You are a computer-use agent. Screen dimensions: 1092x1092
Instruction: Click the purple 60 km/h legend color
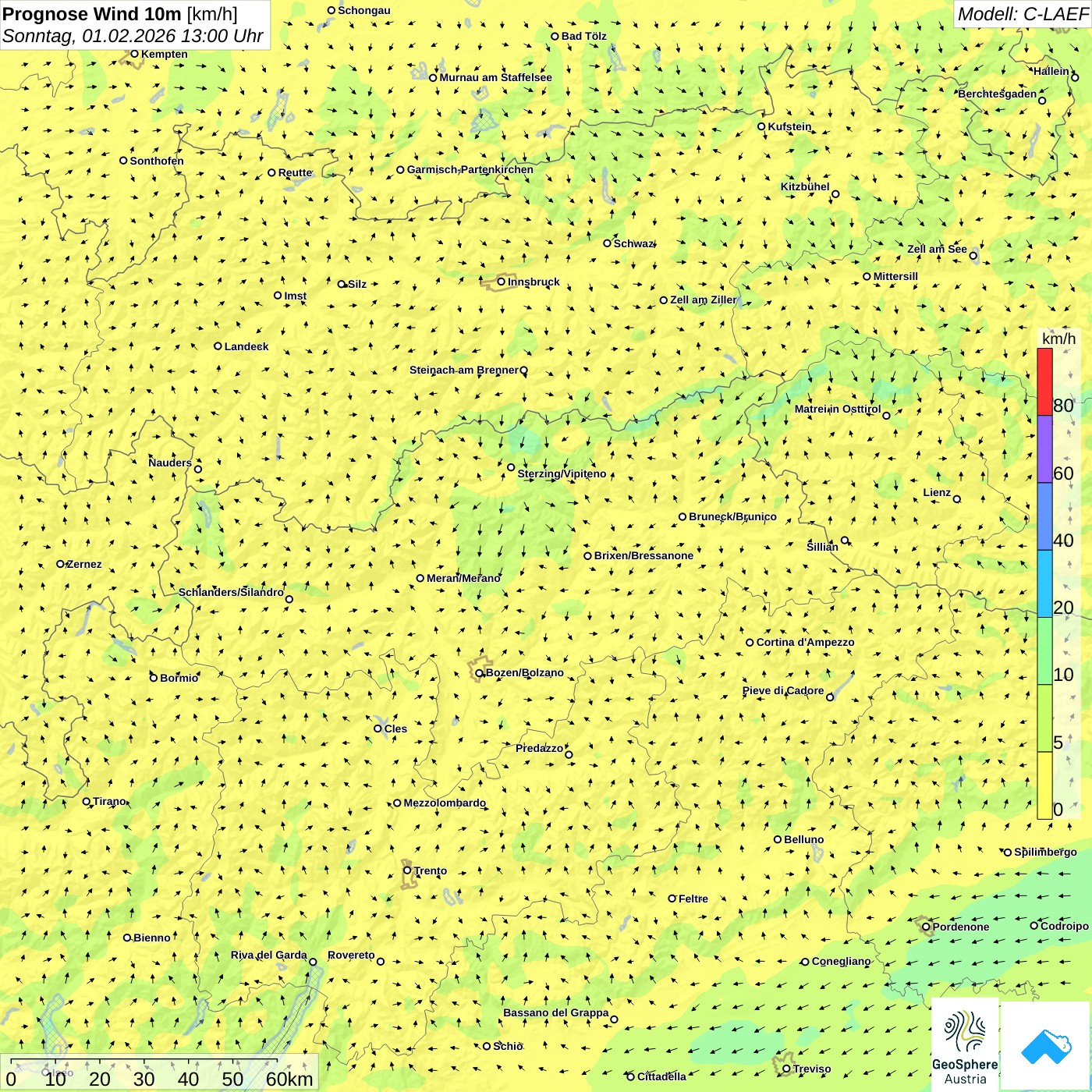(1044, 449)
